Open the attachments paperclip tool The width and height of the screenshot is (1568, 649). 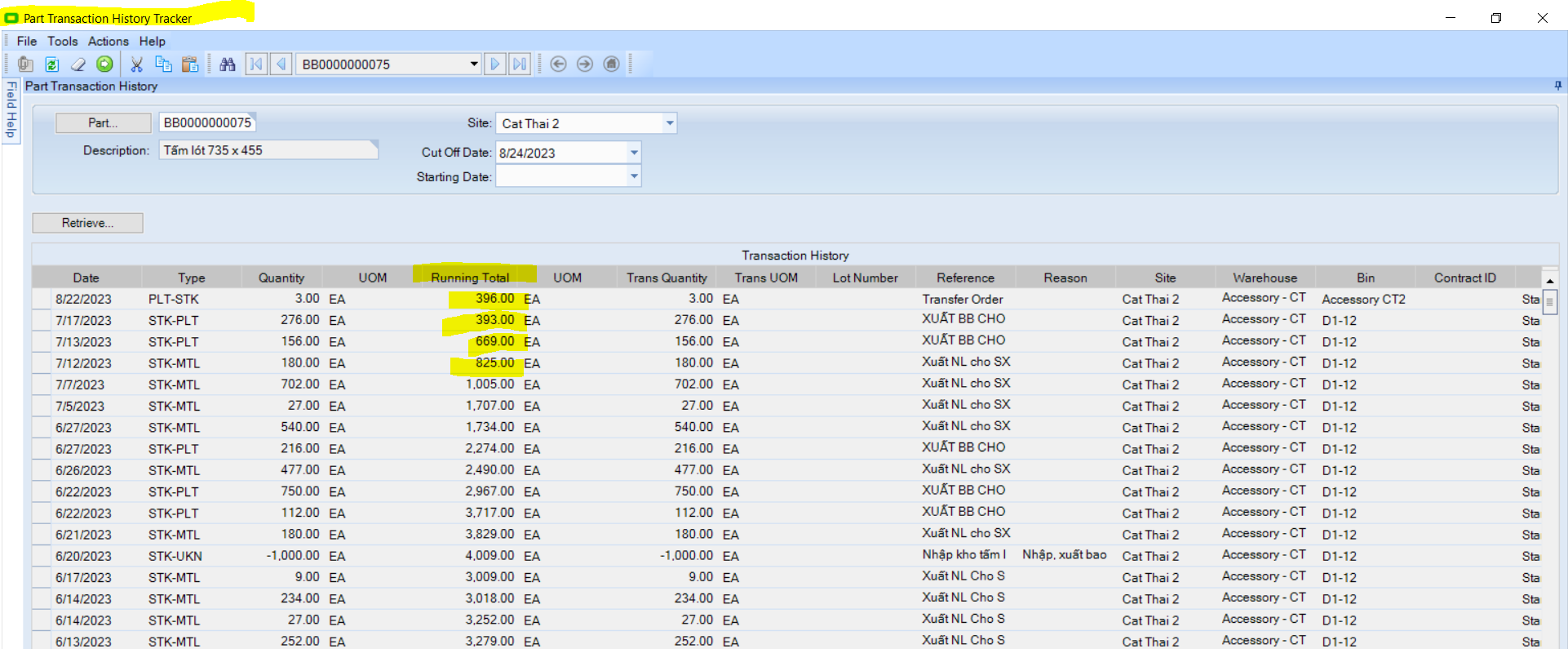tap(25, 64)
